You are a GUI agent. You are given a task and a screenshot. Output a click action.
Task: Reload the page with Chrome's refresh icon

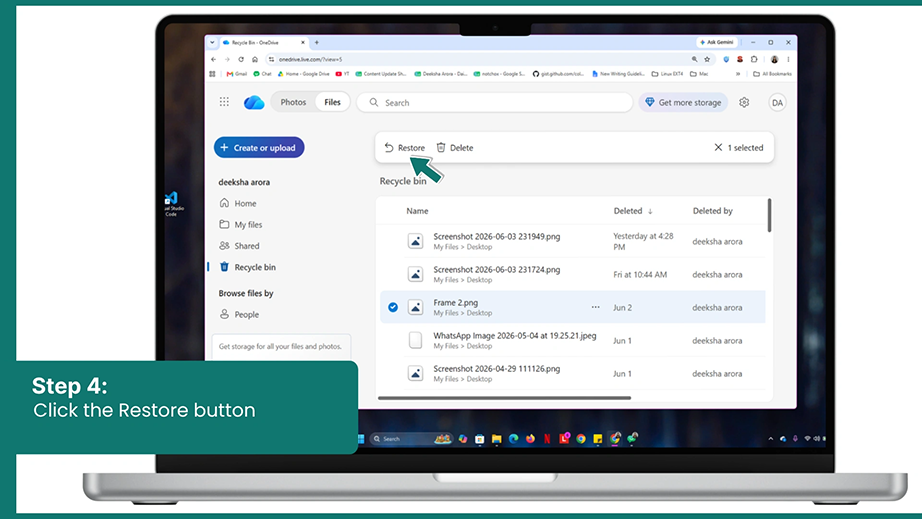point(241,59)
